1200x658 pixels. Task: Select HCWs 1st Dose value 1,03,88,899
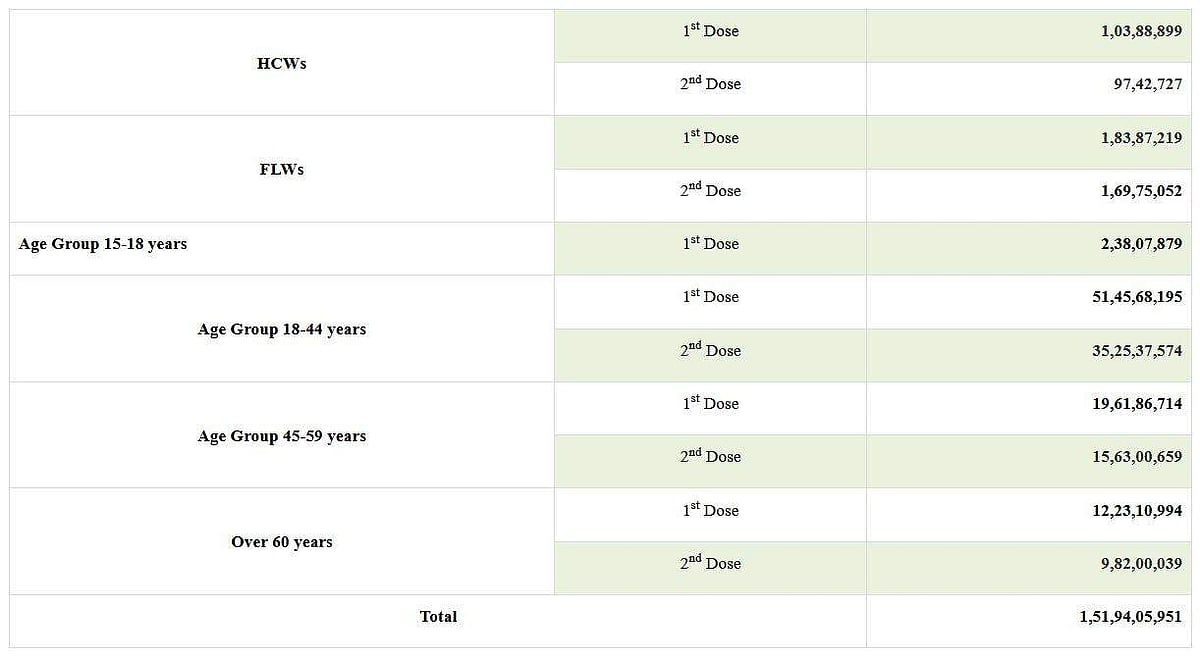pos(1141,31)
